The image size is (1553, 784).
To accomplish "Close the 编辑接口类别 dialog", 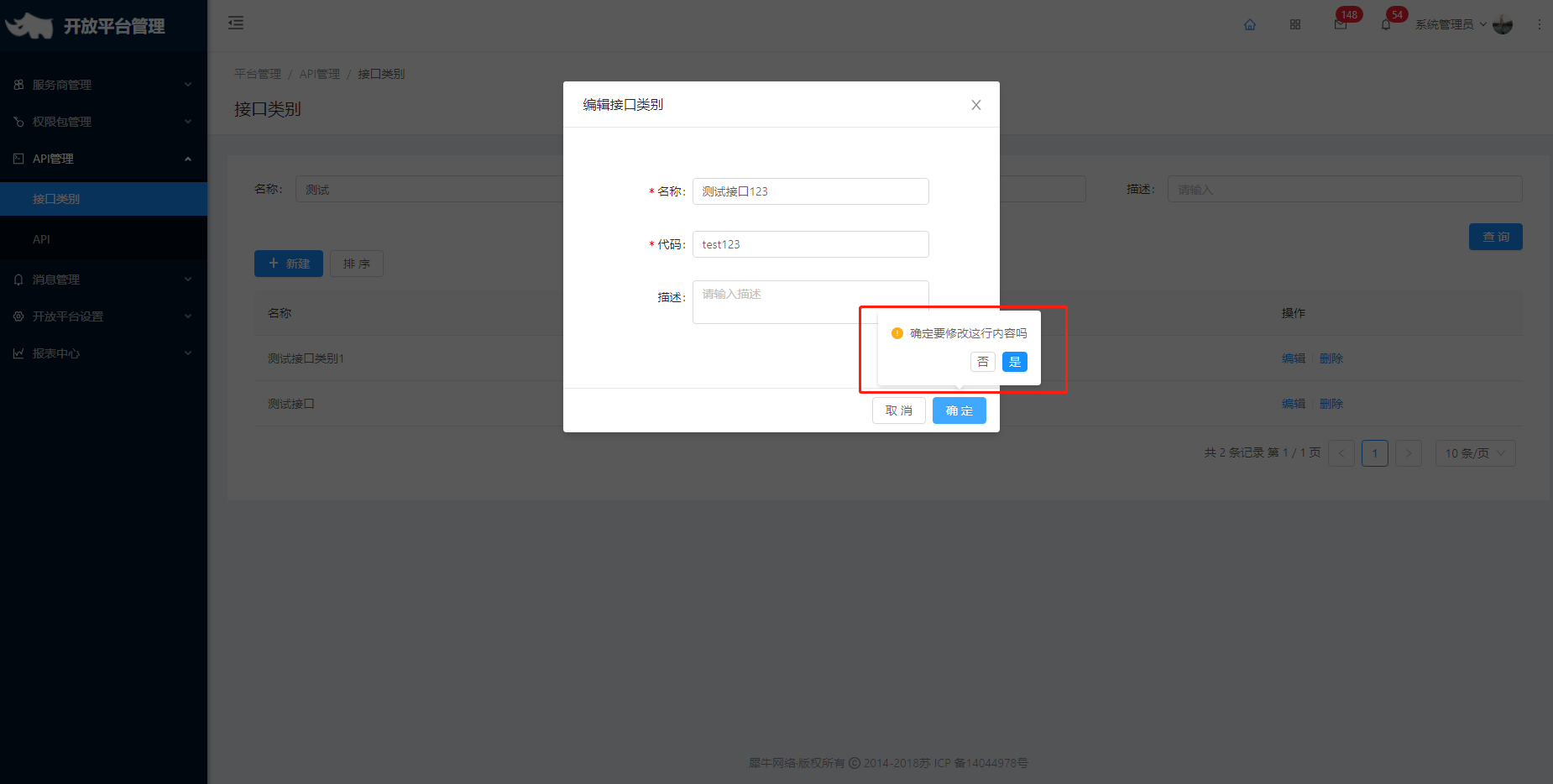I will 976,105.
